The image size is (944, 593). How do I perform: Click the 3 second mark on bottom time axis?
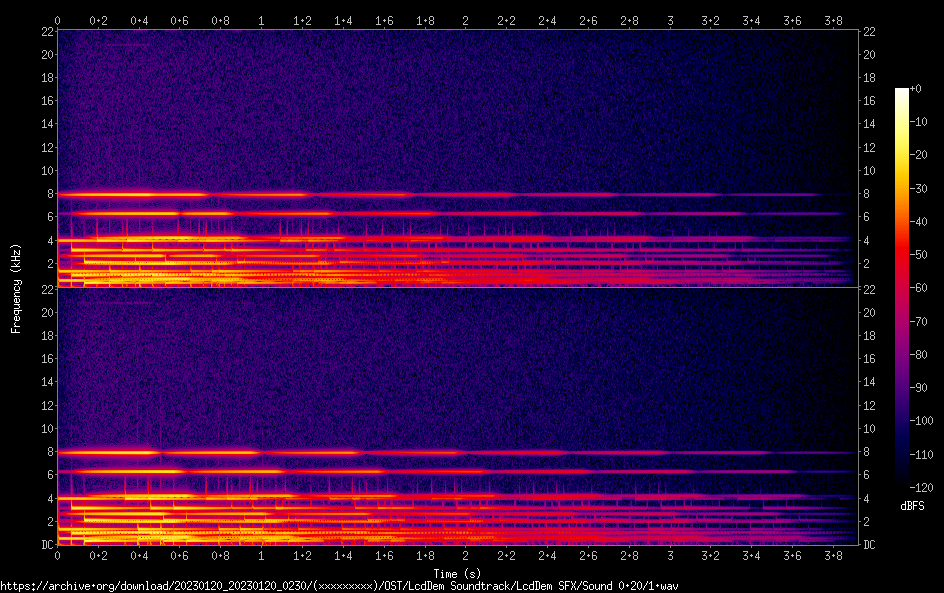[x=670, y=554]
